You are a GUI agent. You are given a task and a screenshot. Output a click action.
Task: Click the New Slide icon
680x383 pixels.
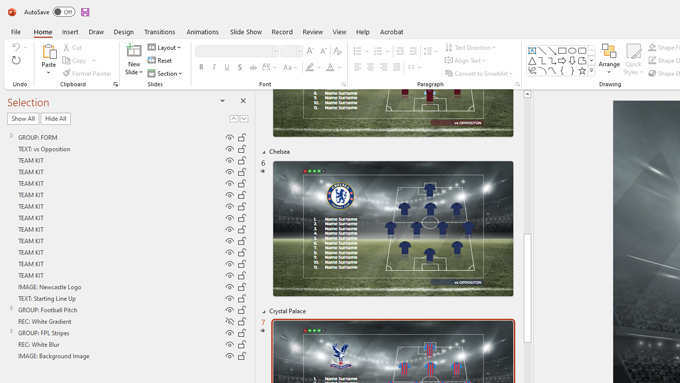click(x=134, y=51)
